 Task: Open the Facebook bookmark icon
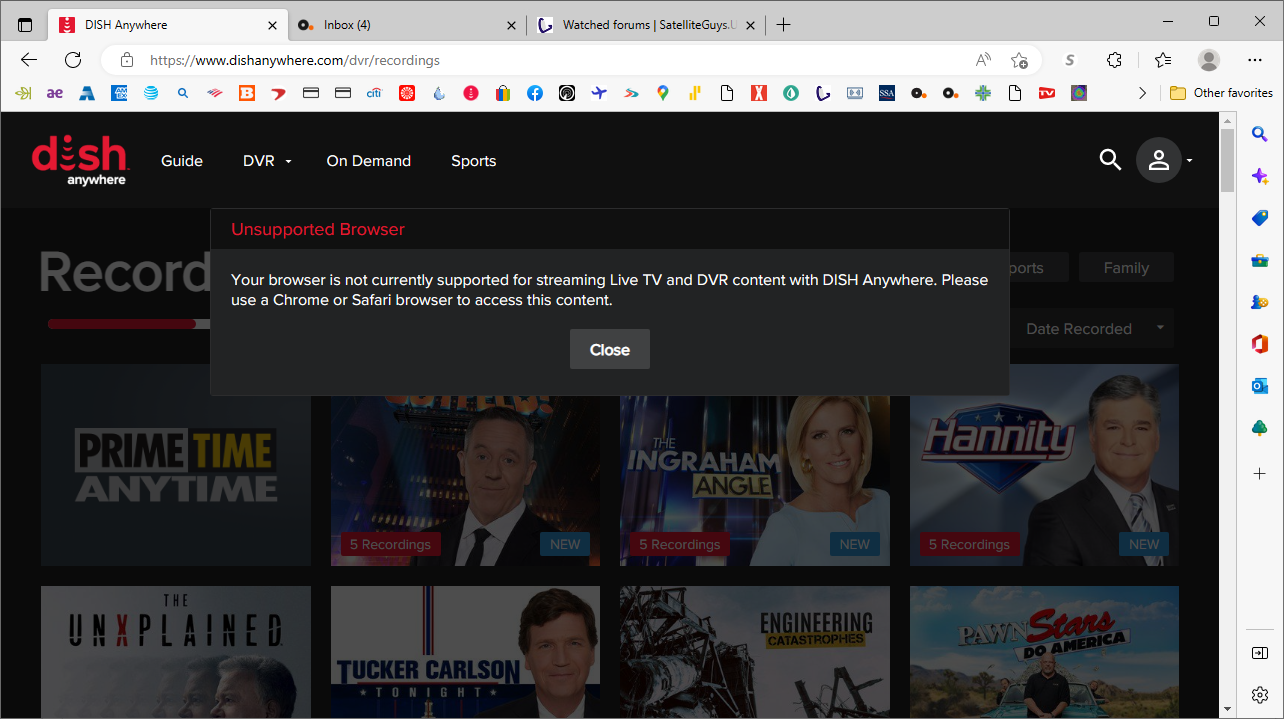535,93
